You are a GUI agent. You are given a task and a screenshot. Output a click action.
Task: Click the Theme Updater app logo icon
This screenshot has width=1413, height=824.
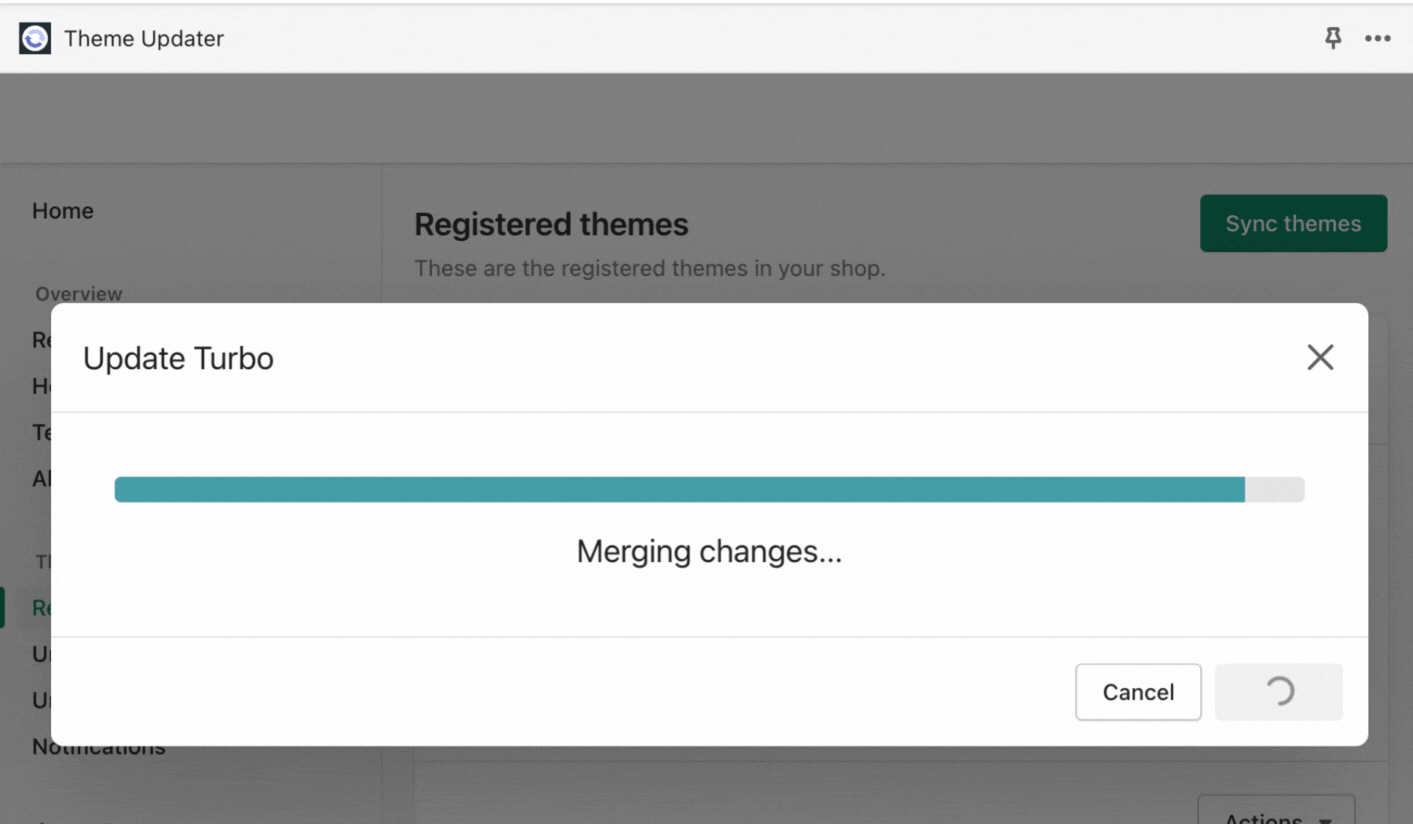pos(35,39)
